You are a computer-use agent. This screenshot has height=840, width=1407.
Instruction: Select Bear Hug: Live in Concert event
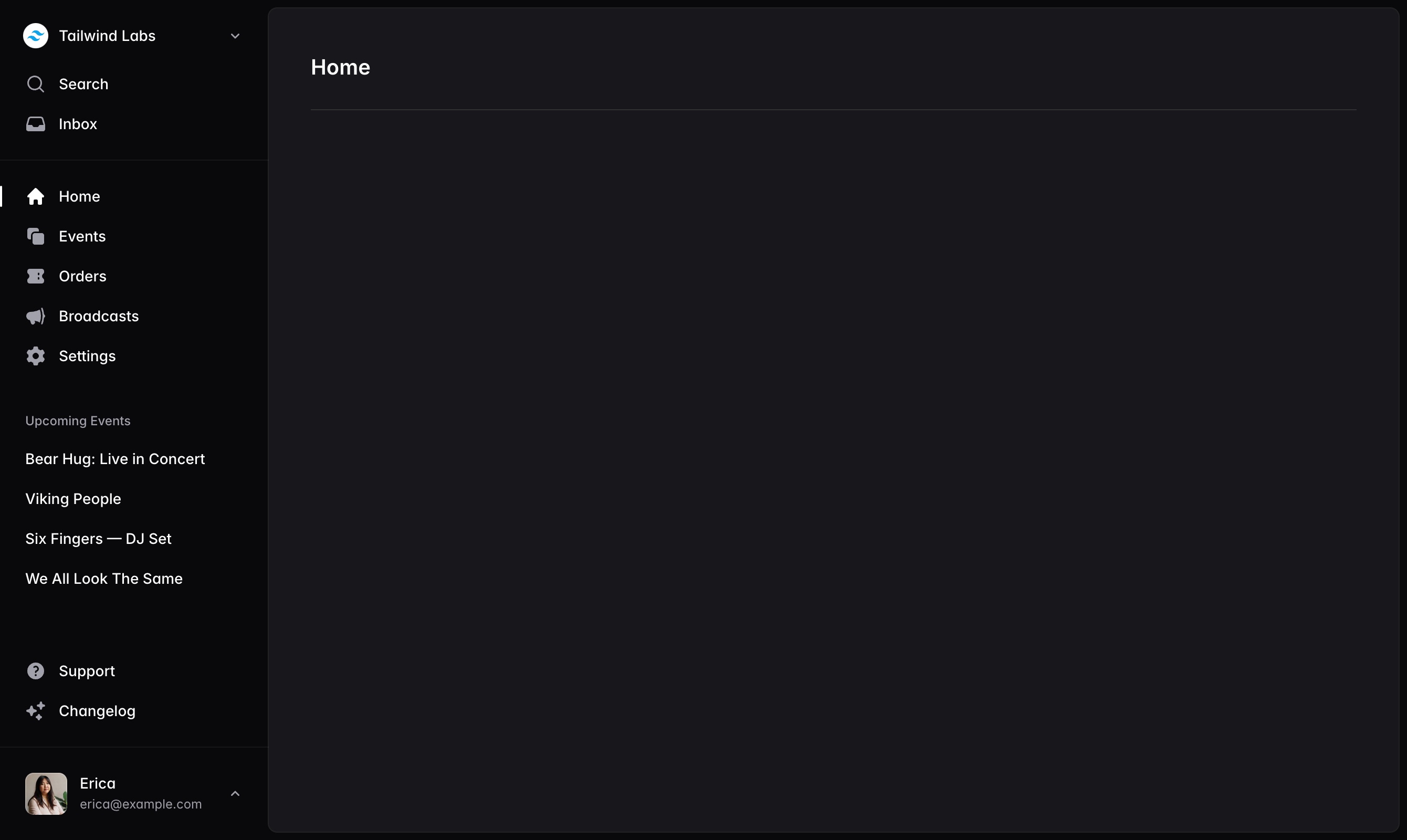click(x=115, y=459)
